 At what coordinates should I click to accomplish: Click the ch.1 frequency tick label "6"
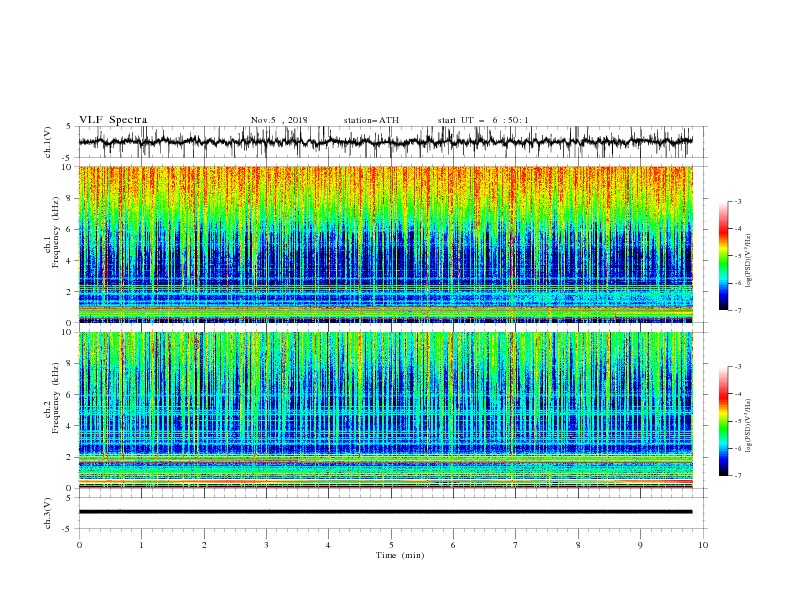(x=70, y=229)
